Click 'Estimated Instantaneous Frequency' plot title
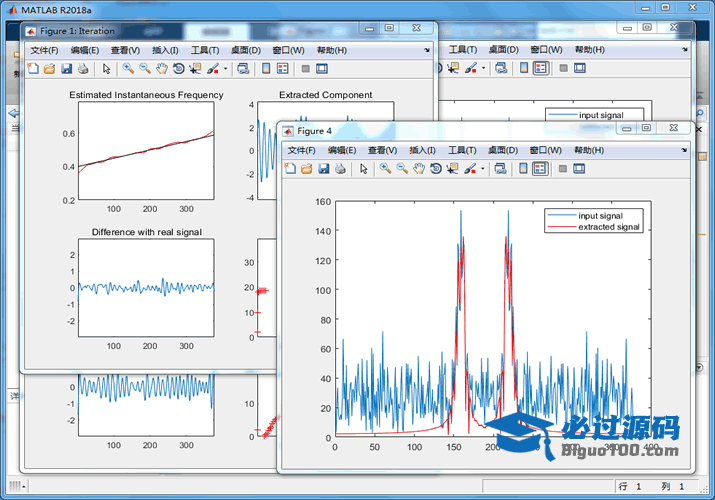This screenshot has height=500, width=715. tap(146, 95)
